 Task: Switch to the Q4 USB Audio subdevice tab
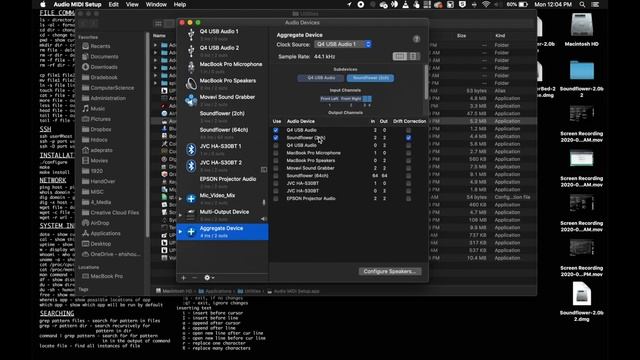tap(321, 78)
